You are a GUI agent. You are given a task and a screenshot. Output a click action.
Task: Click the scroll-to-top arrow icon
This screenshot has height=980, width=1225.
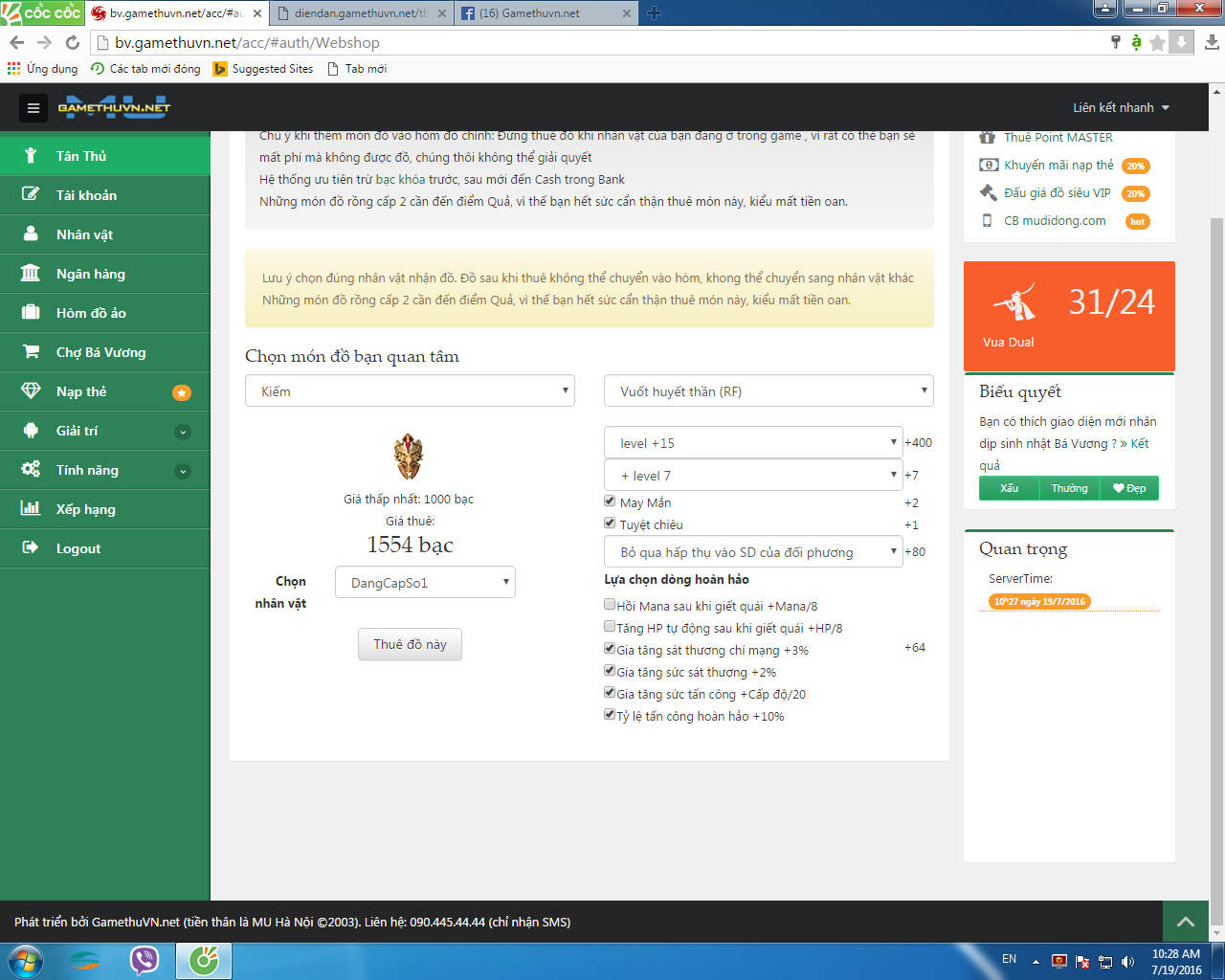(x=1185, y=922)
